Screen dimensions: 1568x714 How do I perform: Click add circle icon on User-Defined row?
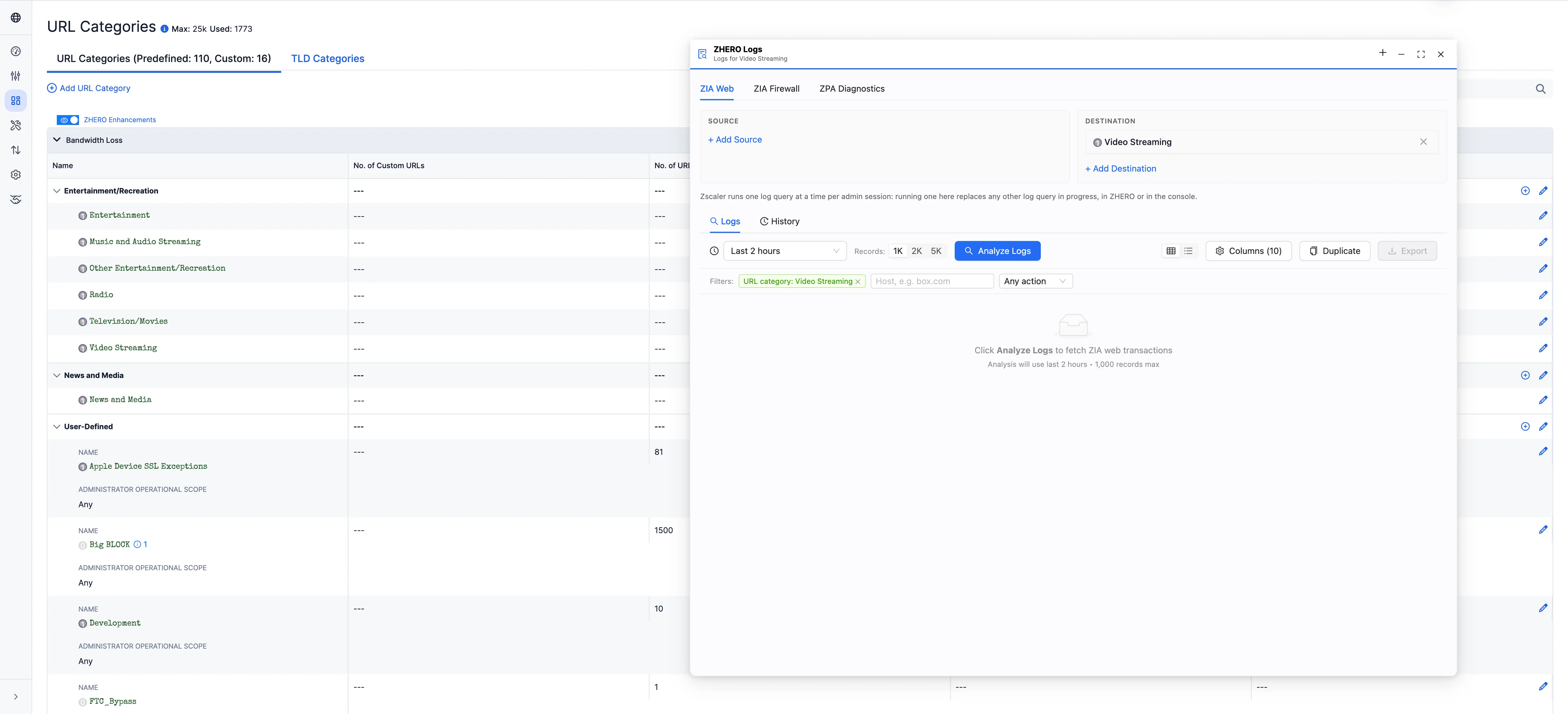point(1525,427)
